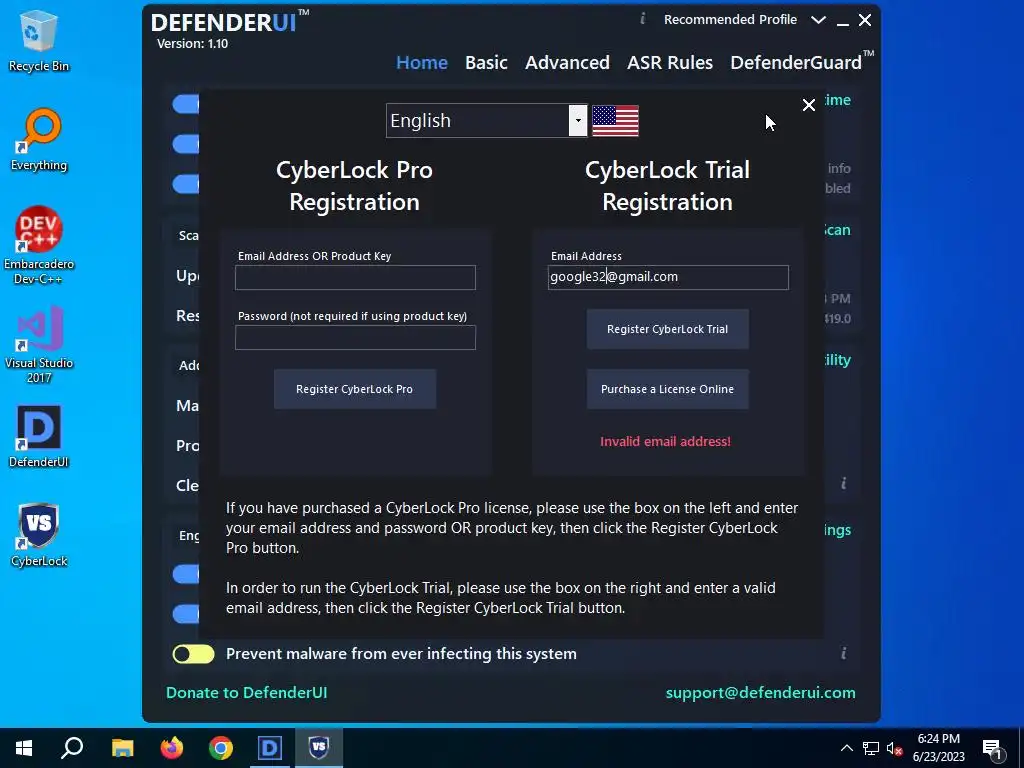This screenshot has width=1024, height=768.
Task: Click the US flag language icon
Action: click(x=615, y=121)
